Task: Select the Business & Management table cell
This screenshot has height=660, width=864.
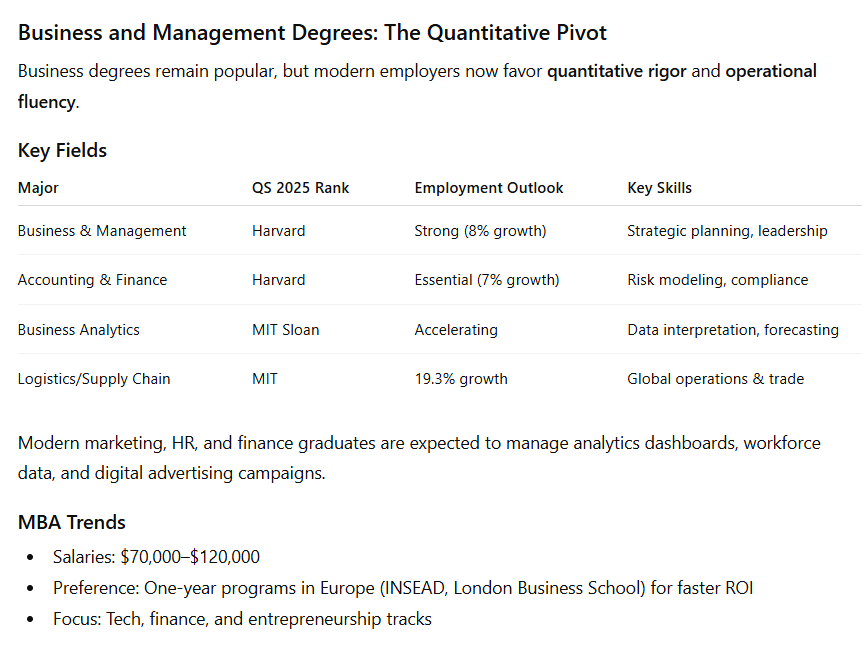Action: [102, 230]
